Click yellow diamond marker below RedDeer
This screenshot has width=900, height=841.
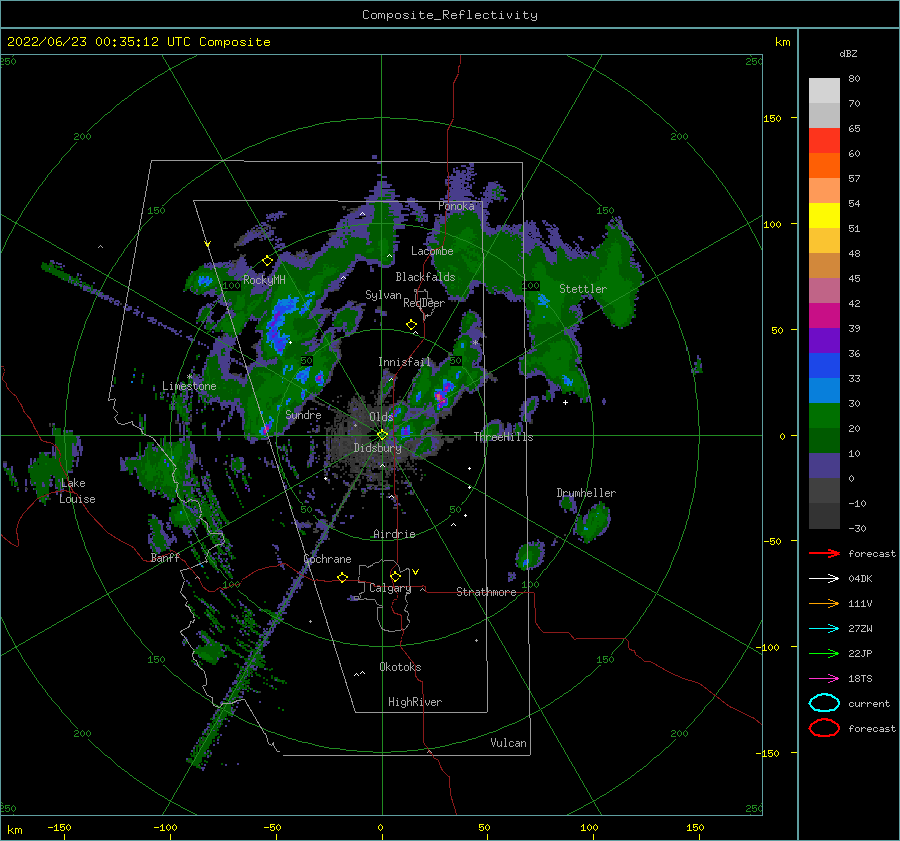(x=411, y=325)
